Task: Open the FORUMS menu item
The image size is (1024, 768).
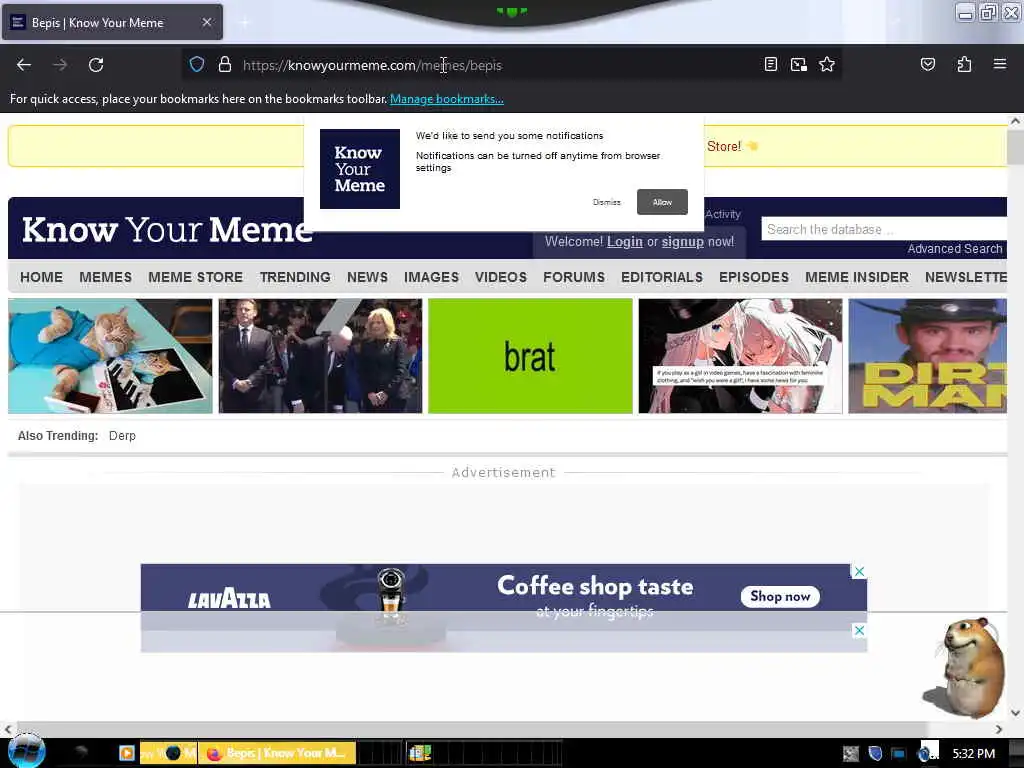Action: pos(574,277)
